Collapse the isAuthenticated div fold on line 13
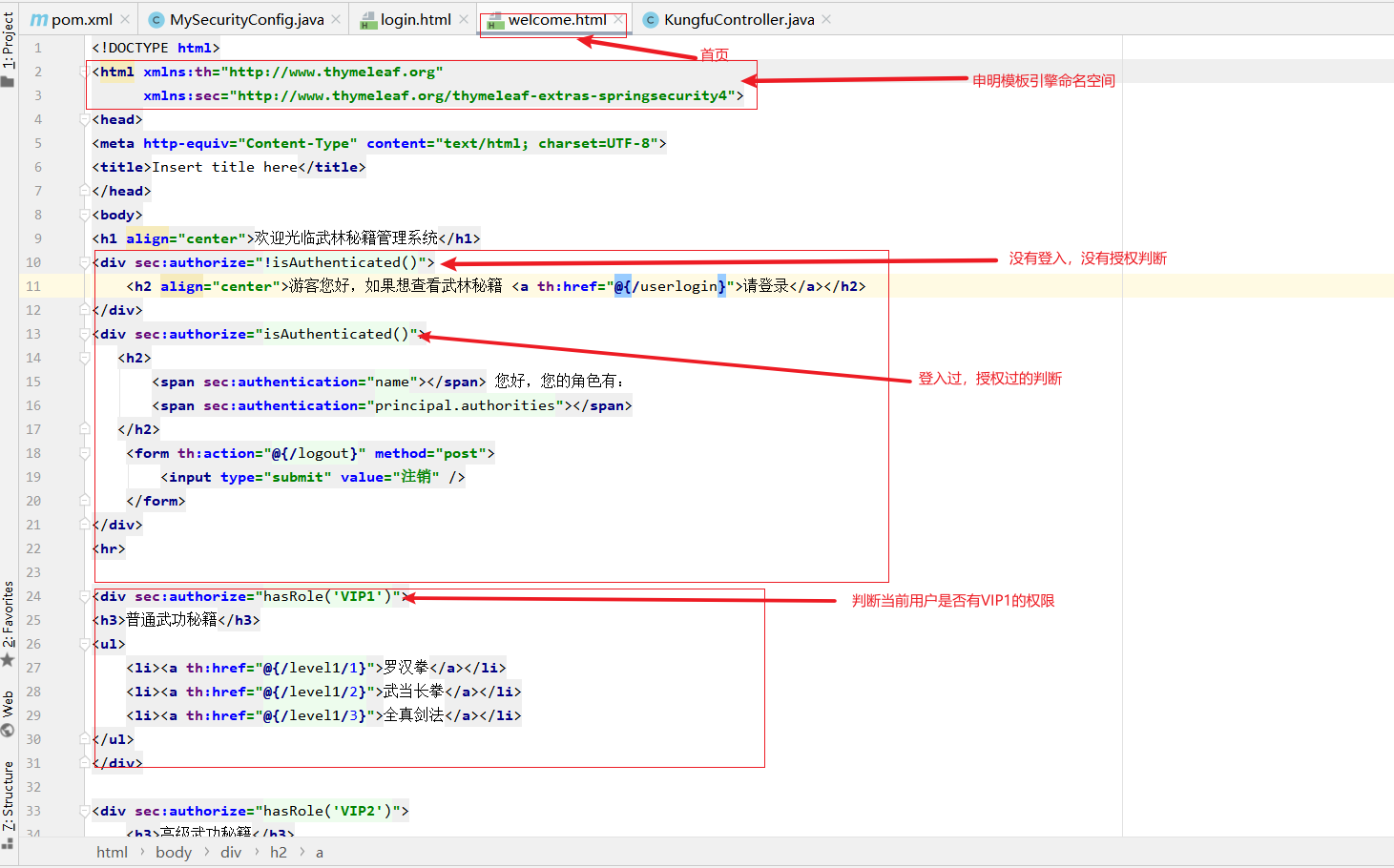 tap(84, 334)
